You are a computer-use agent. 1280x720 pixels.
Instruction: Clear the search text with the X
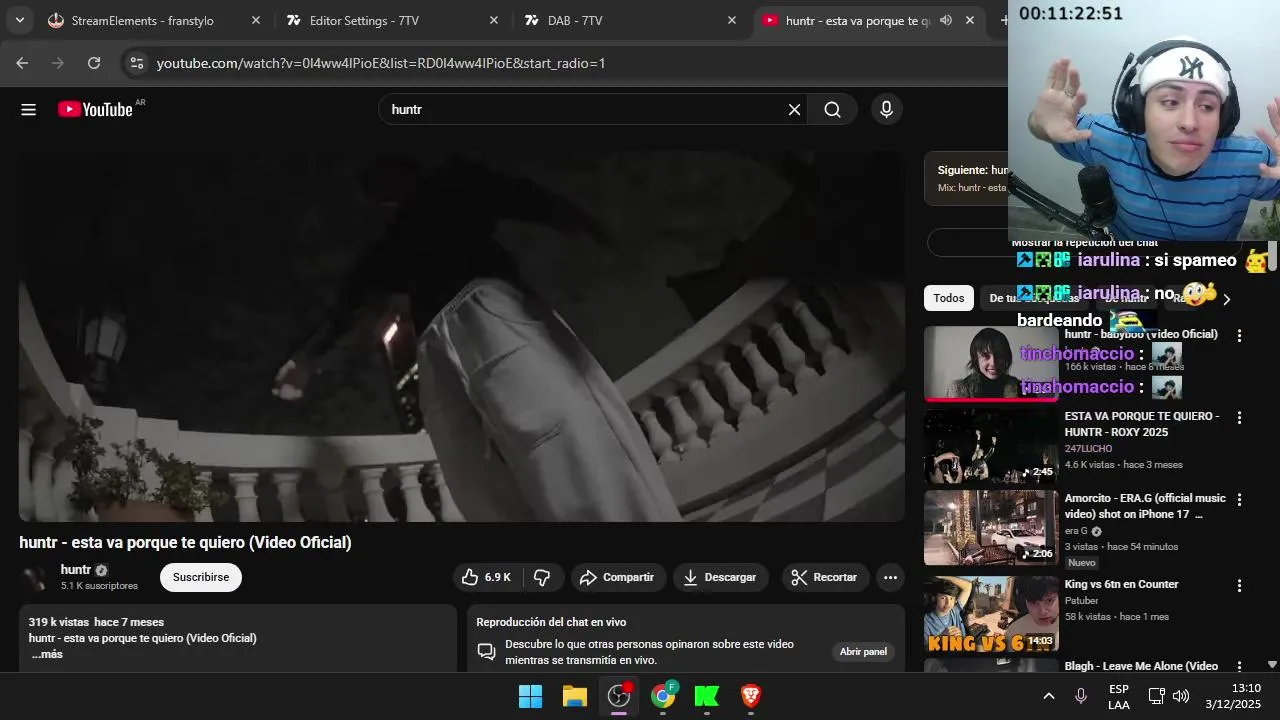794,110
